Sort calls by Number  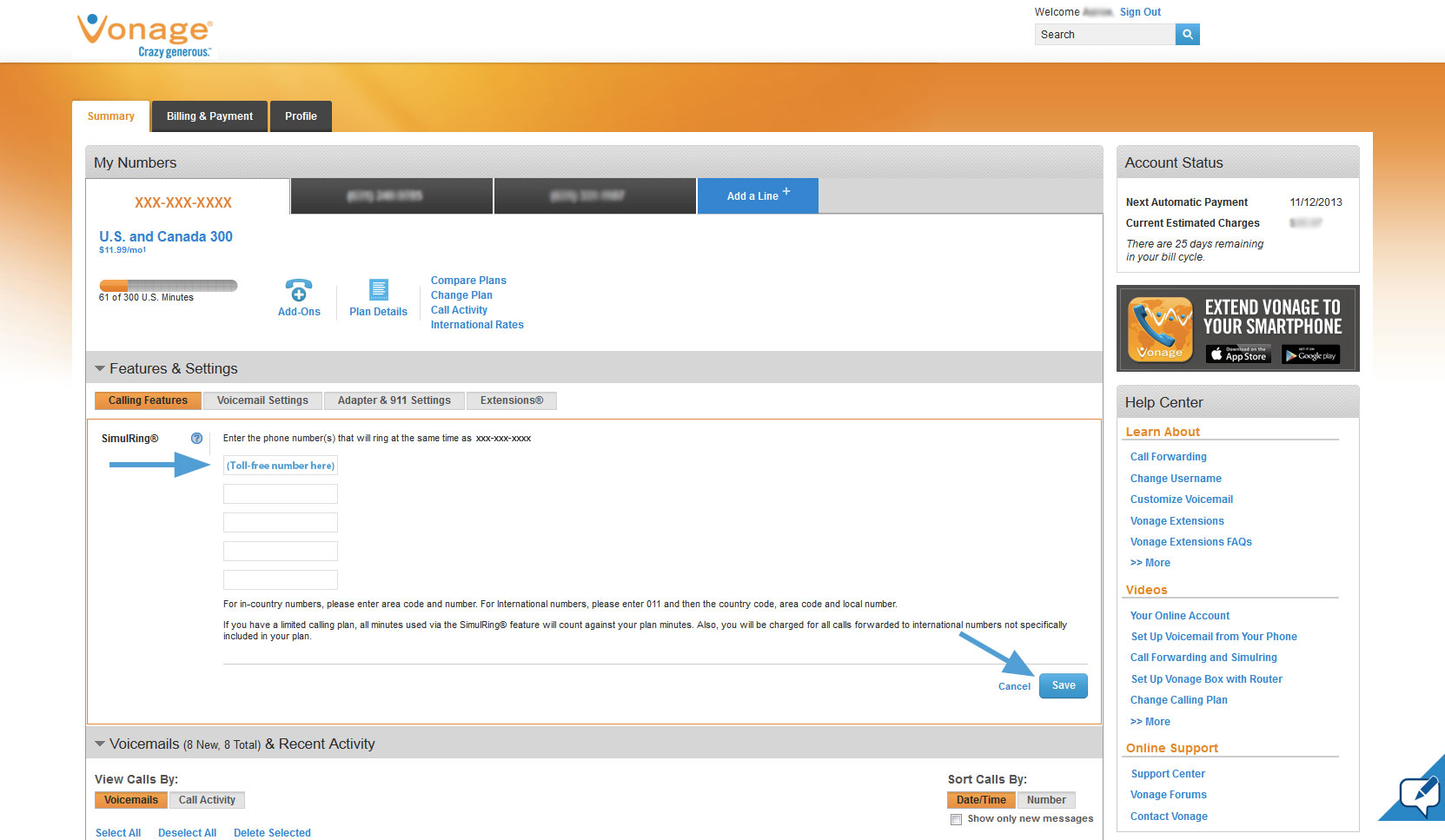coord(1046,800)
